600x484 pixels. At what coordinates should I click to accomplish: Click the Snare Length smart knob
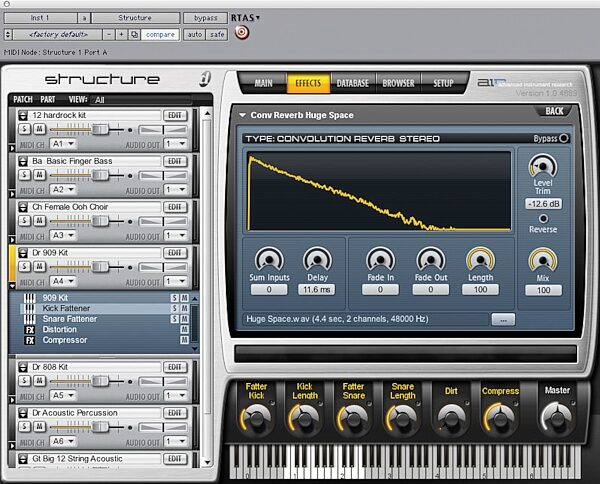(402, 418)
